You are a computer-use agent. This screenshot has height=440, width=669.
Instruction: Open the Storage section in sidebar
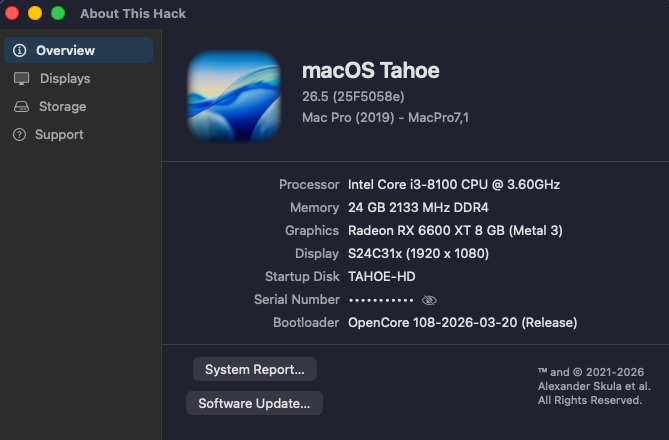pyautogui.click(x=62, y=106)
